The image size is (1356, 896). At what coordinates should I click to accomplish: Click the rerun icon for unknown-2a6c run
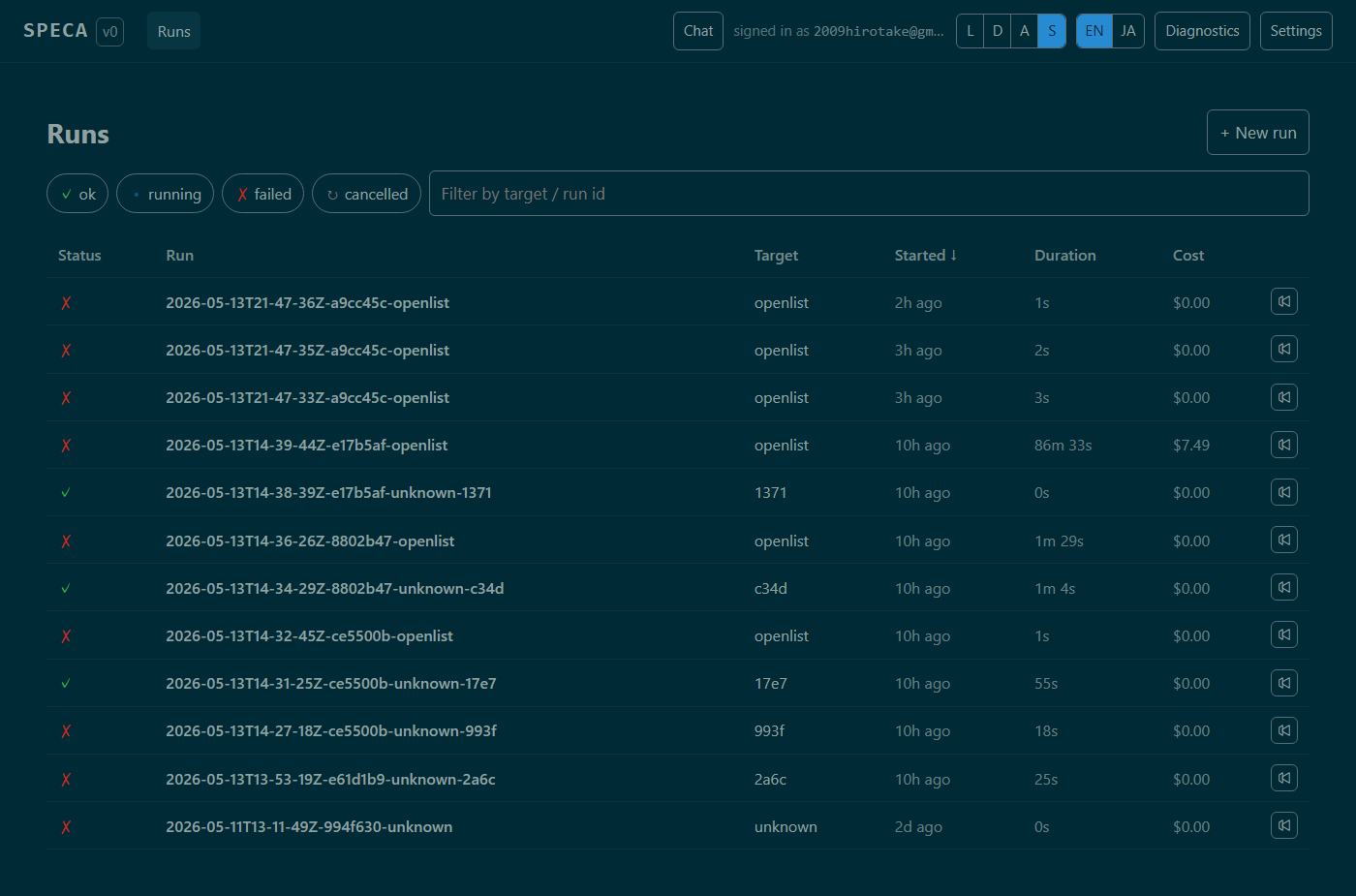1284,779
